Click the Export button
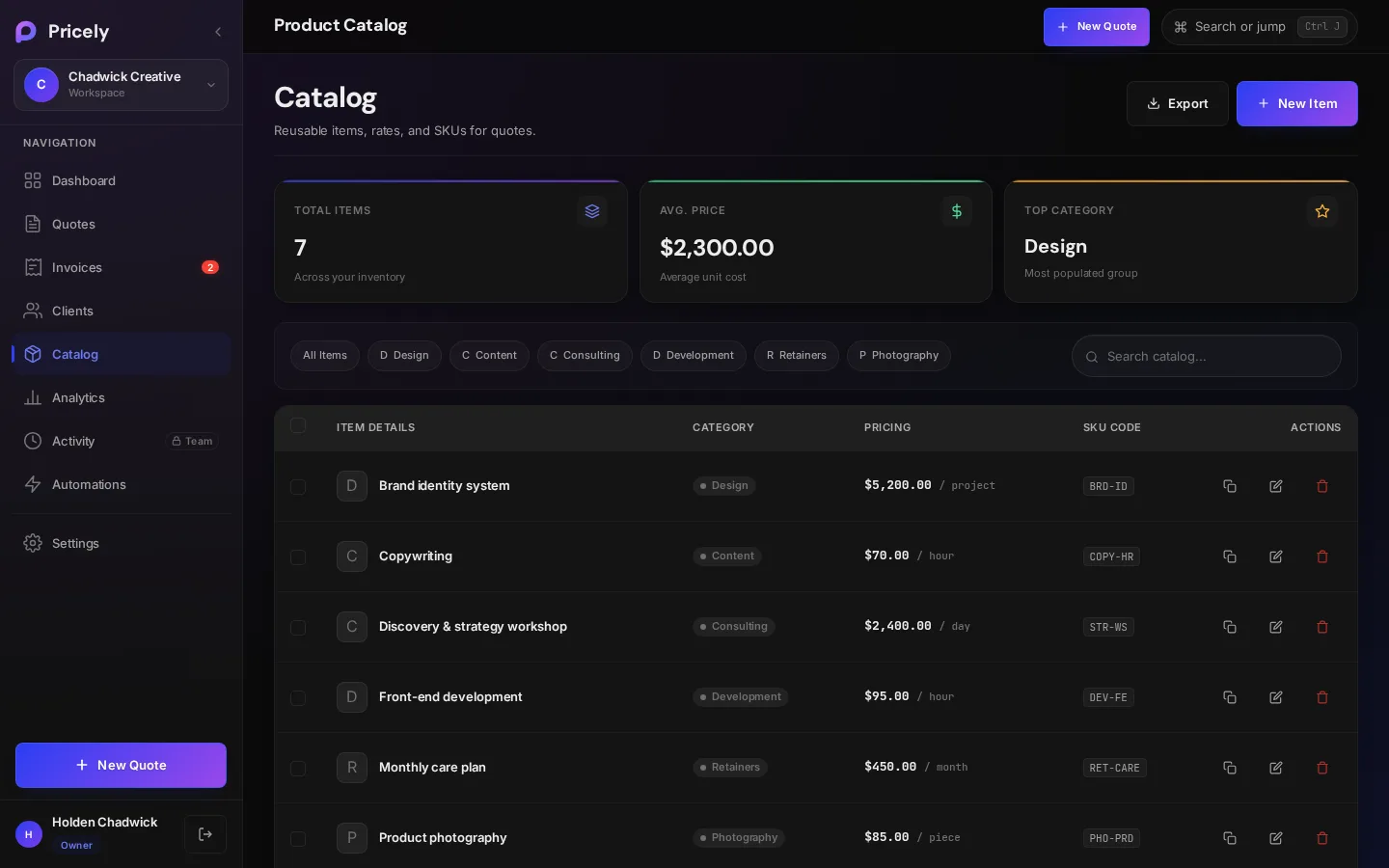 click(x=1178, y=103)
